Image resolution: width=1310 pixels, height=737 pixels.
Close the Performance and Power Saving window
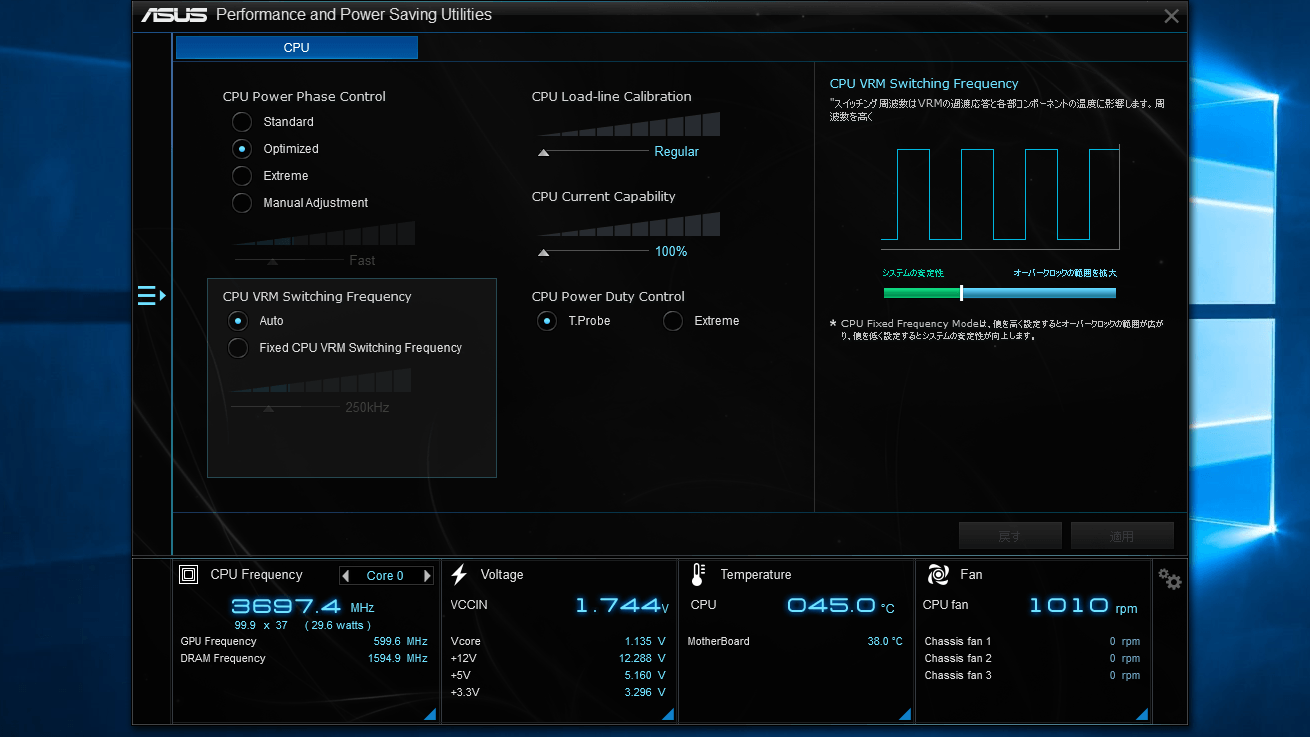1172,16
